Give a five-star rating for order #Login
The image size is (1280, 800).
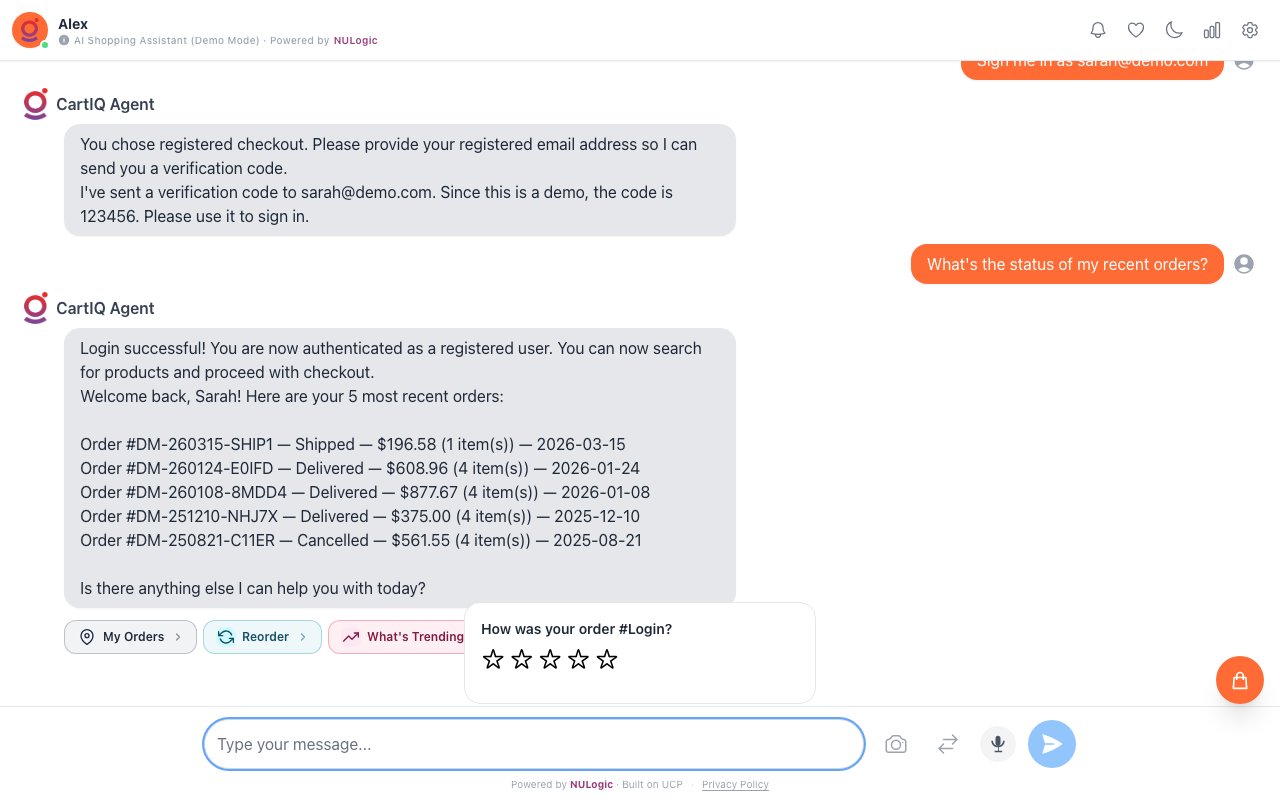click(607, 659)
